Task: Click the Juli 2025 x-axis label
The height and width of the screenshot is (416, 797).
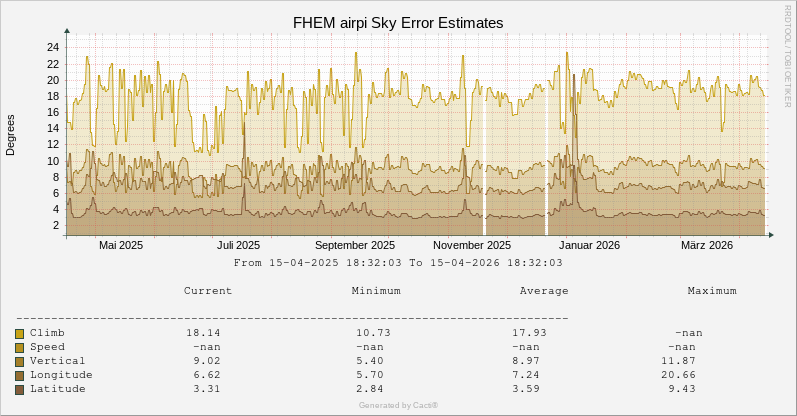Action: coord(238,245)
